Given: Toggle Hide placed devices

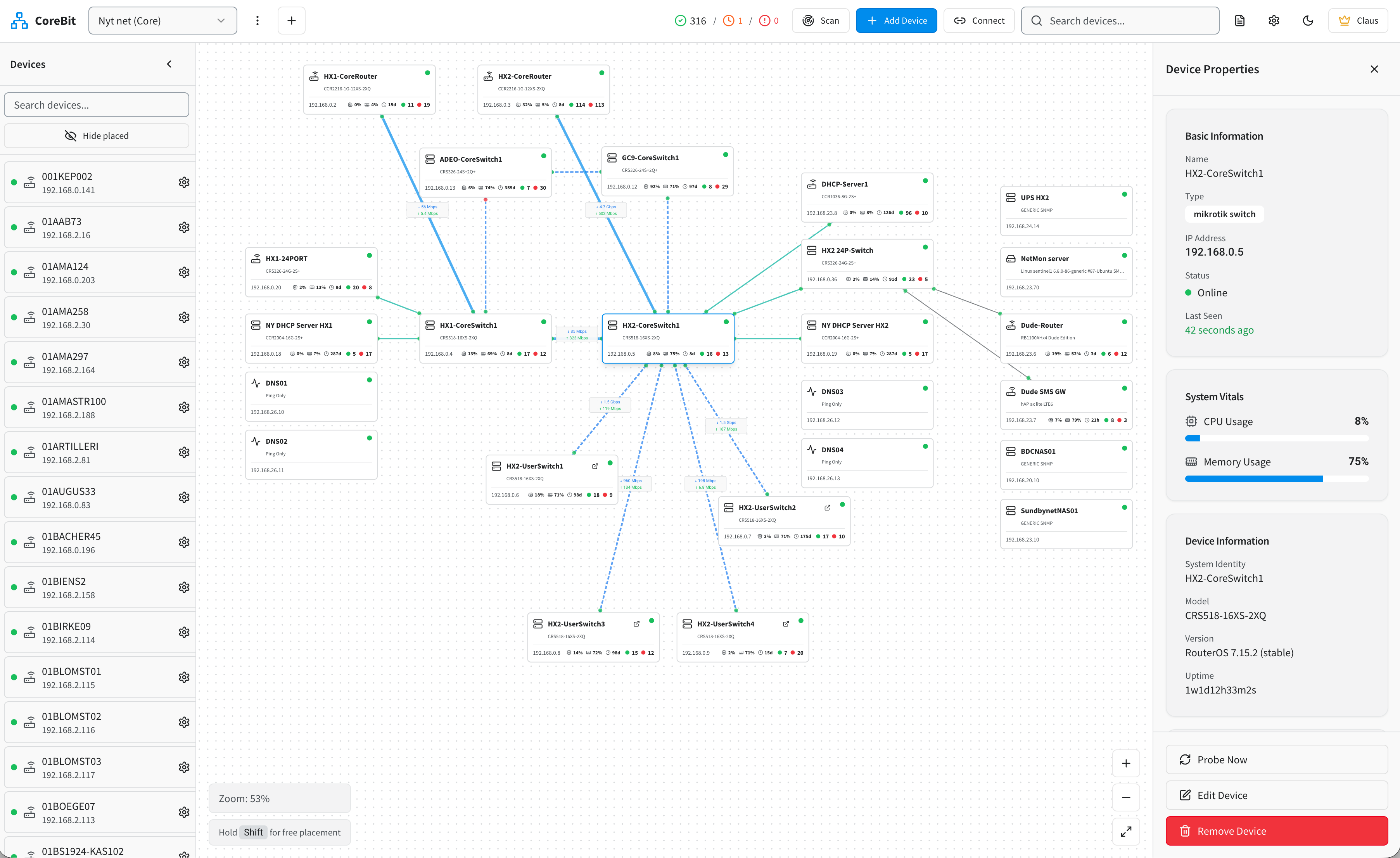Looking at the screenshot, I should point(97,136).
